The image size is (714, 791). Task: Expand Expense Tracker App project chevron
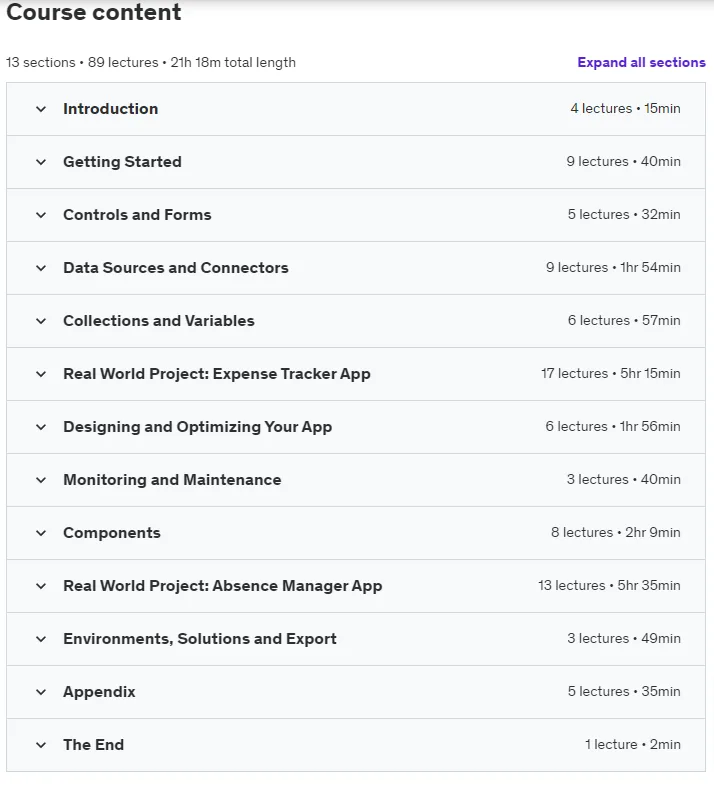tap(41, 374)
